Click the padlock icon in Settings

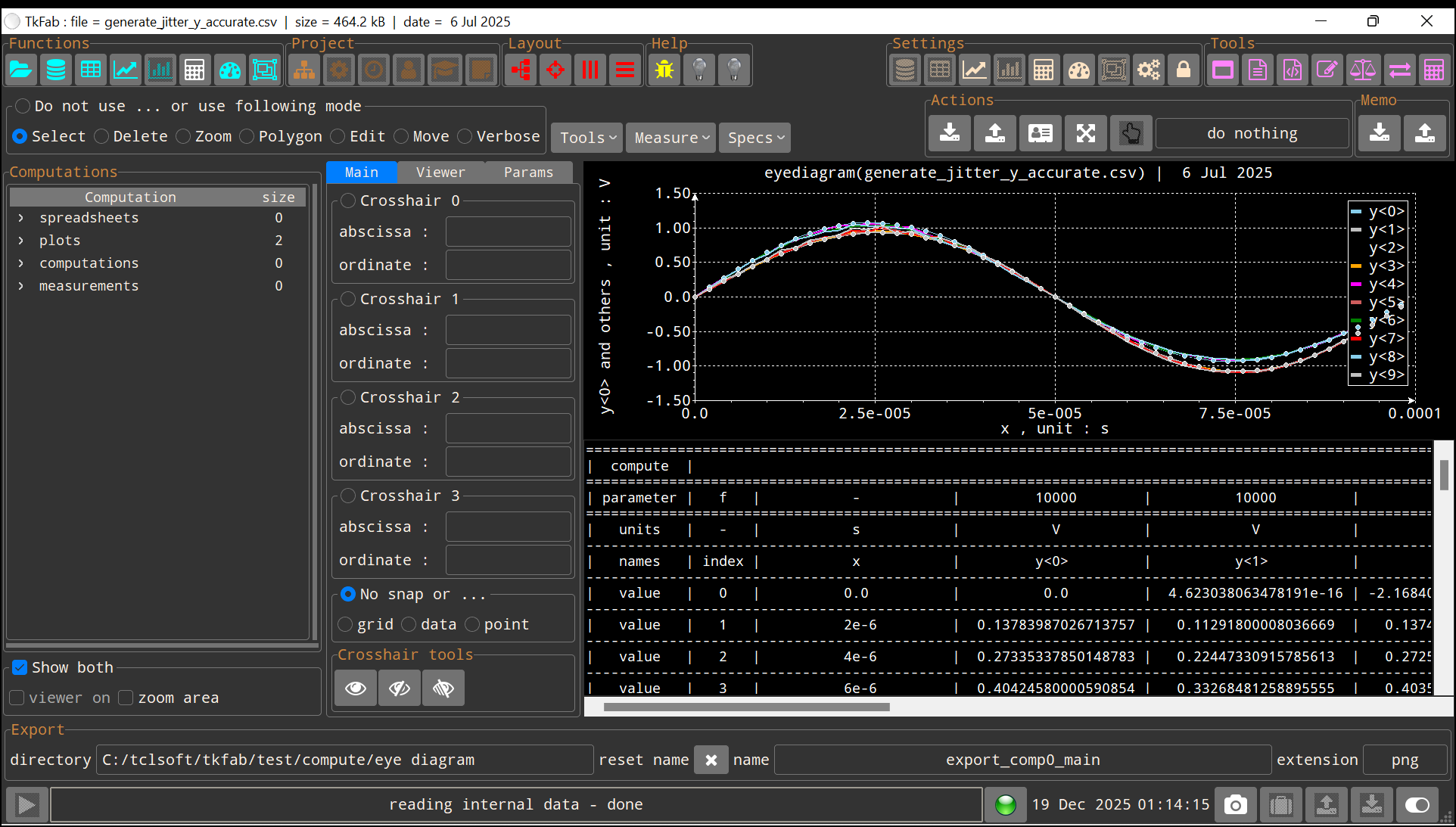pos(1184,70)
